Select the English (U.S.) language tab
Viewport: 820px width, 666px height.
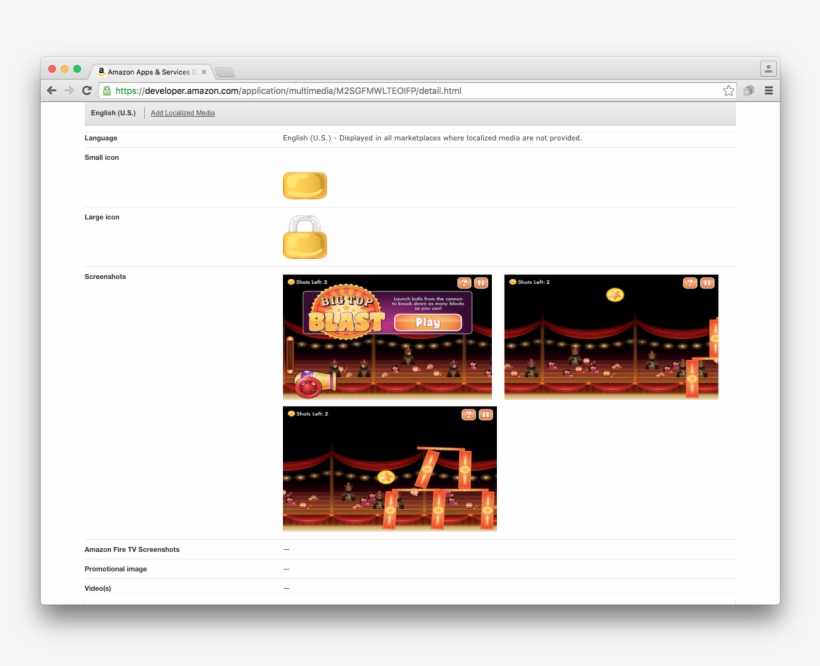point(113,113)
